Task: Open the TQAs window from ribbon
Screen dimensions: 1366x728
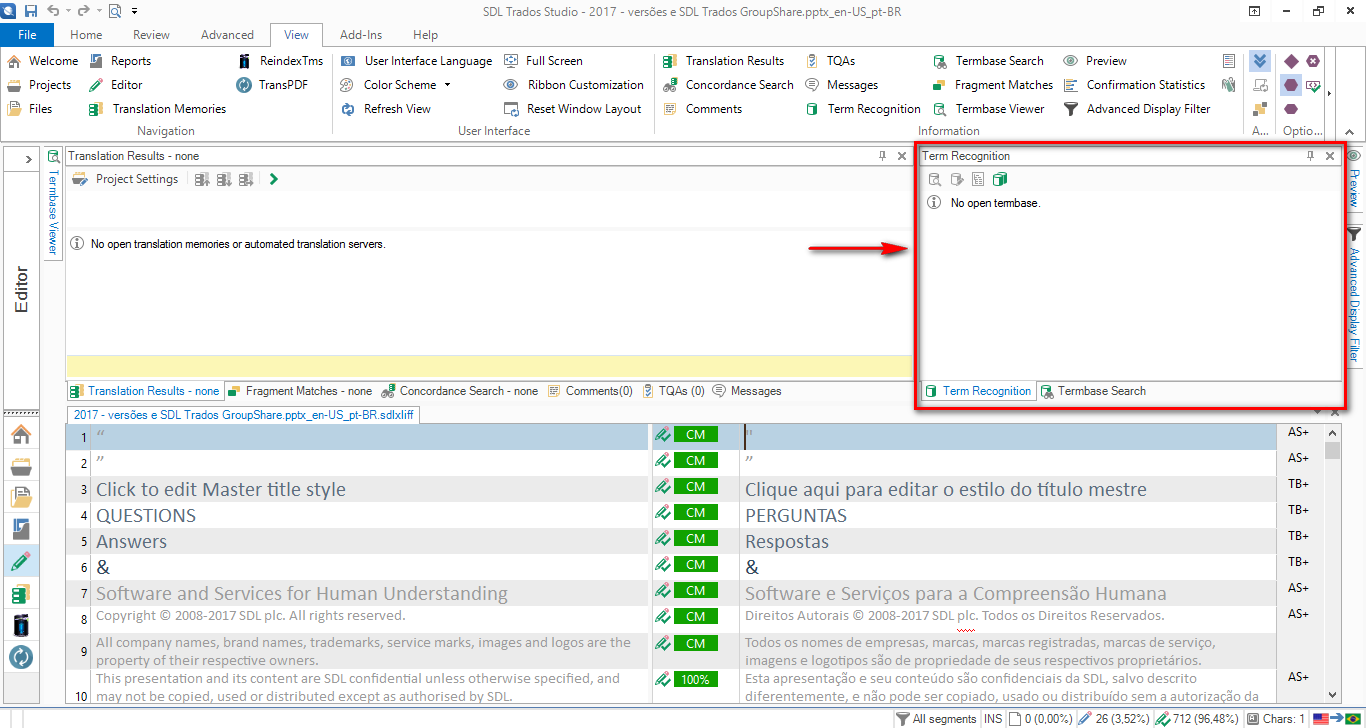Action: click(829, 61)
